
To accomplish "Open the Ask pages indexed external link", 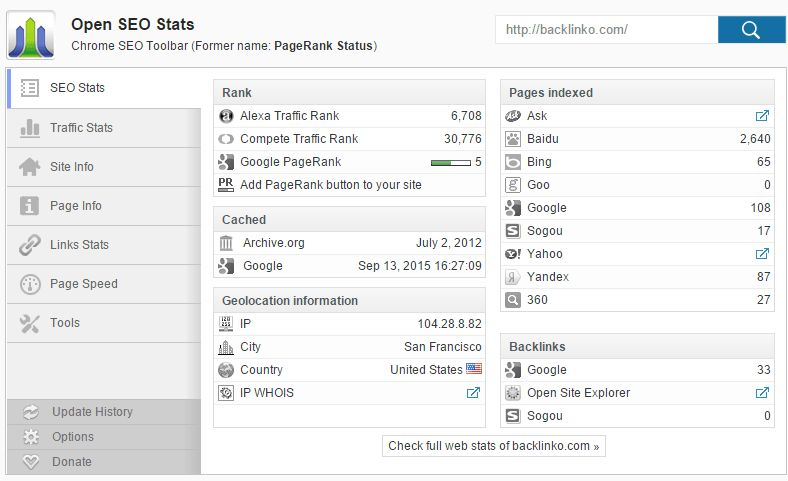I will [x=762, y=116].
